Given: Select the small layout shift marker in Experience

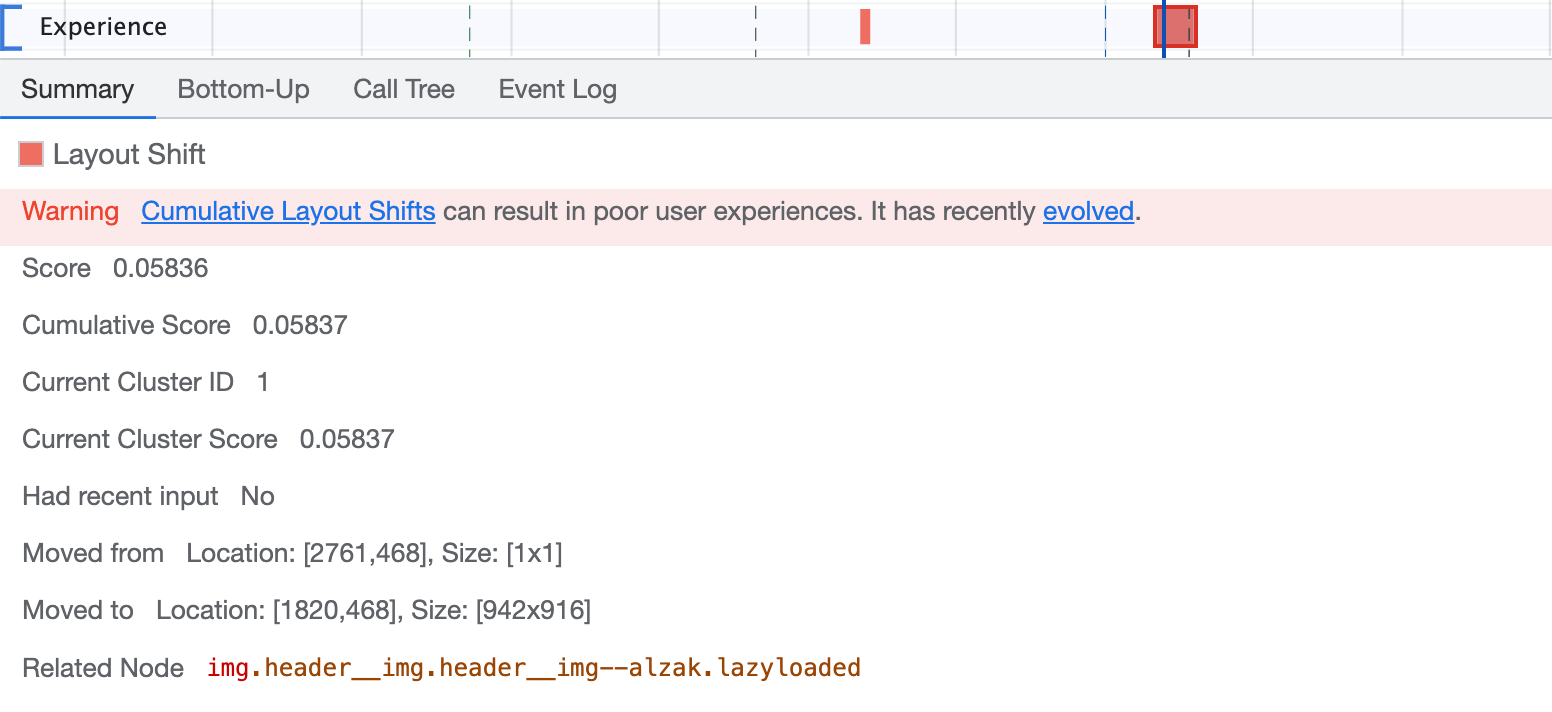Looking at the screenshot, I should (865, 27).
